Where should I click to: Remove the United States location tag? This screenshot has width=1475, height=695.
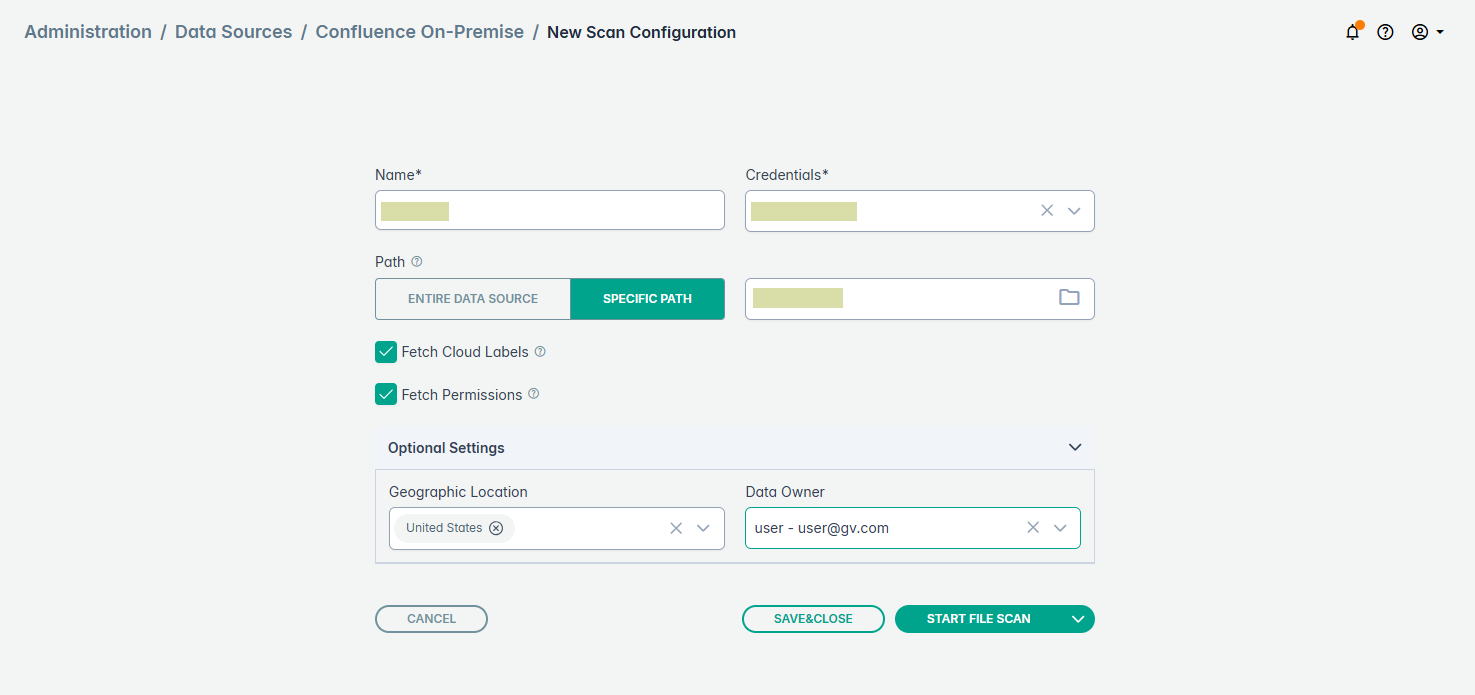(496, 528)
